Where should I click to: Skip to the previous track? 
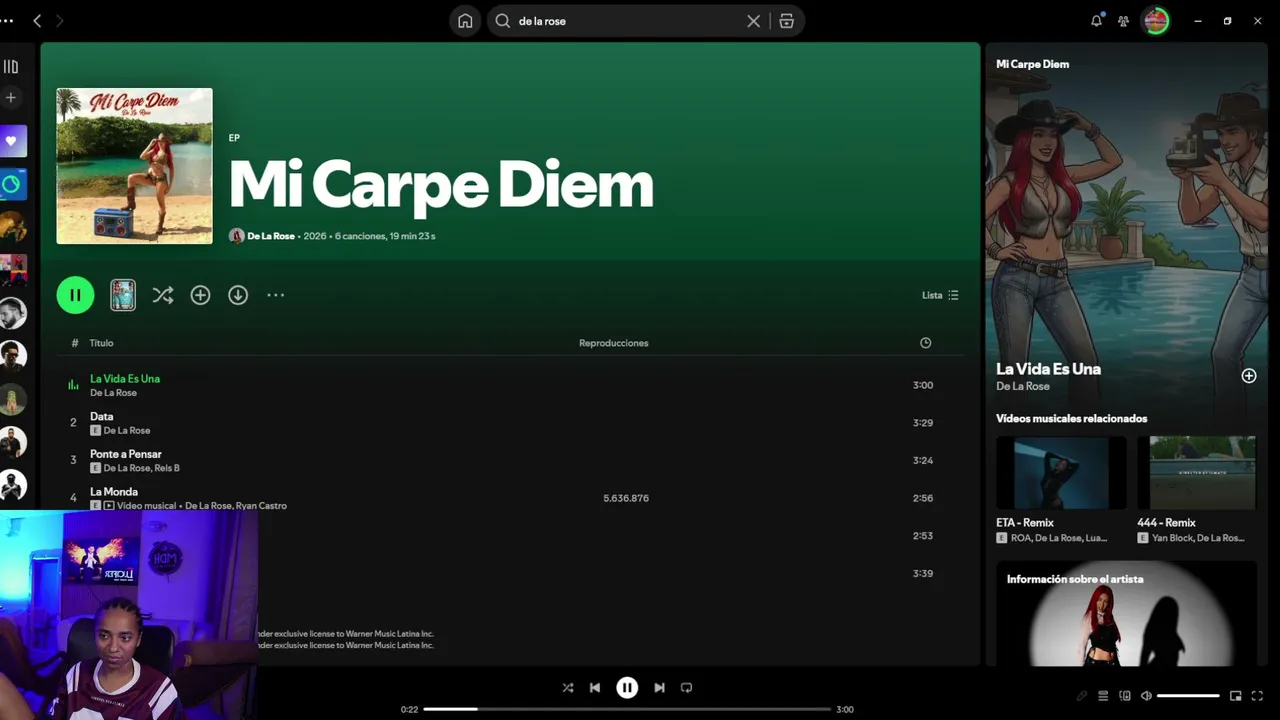click(x=595, y=688)
